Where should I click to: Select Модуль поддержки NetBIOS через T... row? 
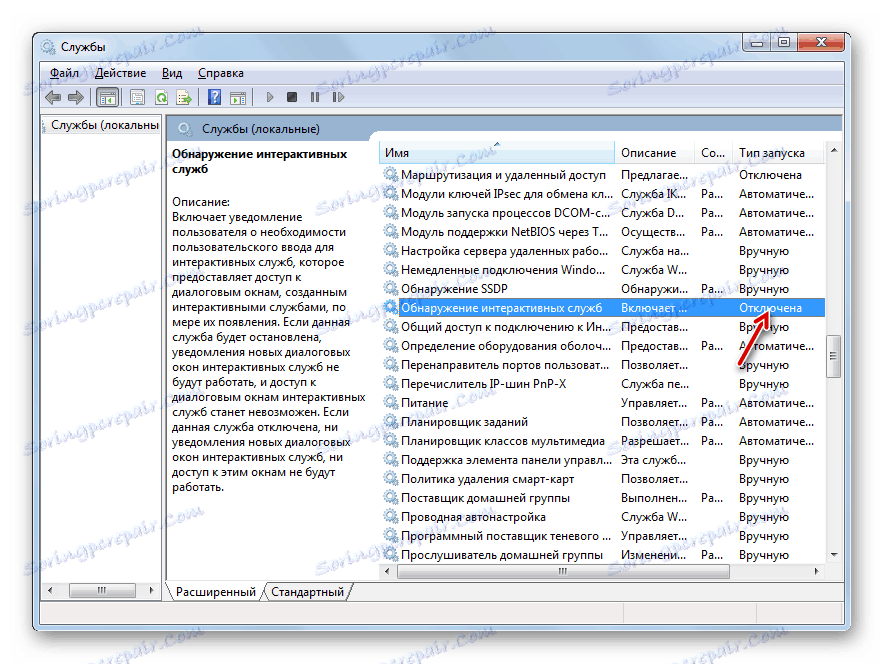(x=602, y=232)
